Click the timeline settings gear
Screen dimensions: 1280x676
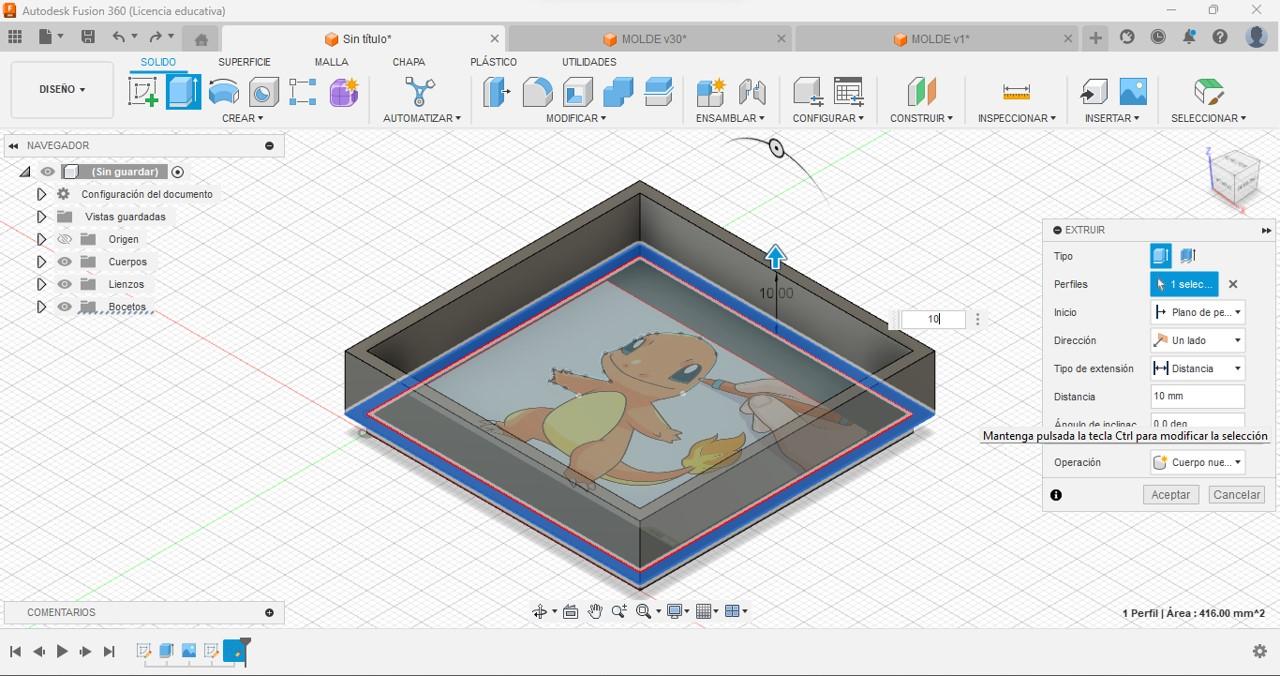1259,651
